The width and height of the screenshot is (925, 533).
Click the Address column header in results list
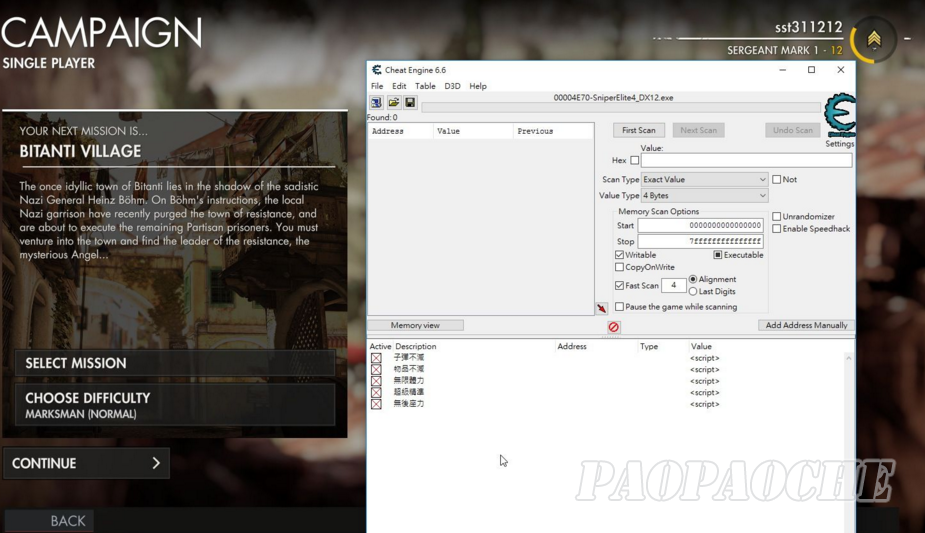point(401,131)
